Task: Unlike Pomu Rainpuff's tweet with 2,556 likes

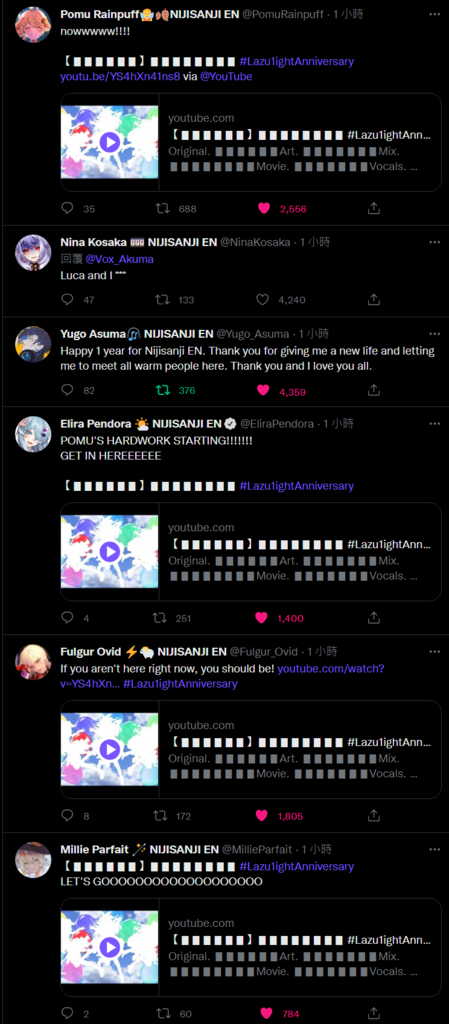Action: pos(264,208)
